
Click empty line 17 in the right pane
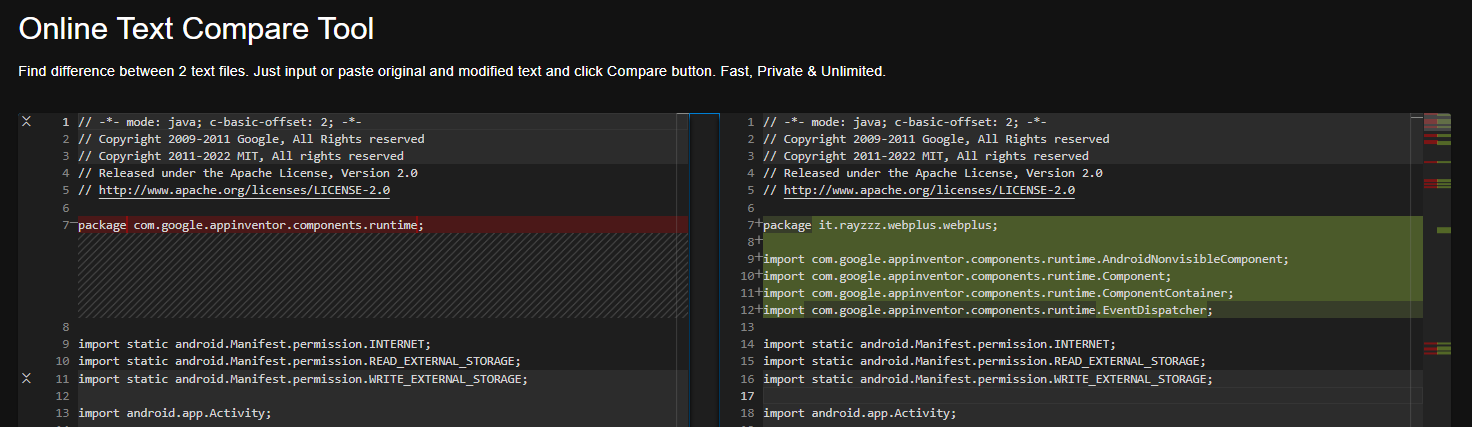pos(1092,395)
